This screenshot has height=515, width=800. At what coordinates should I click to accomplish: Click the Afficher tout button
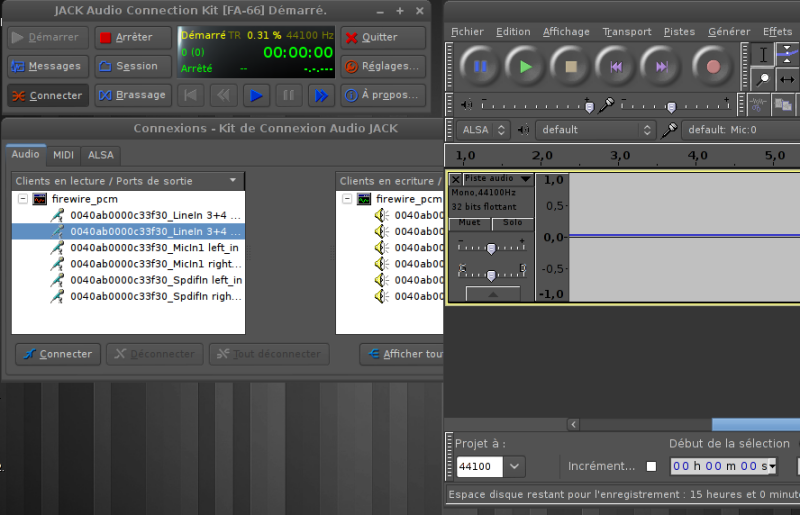[402, 354]
